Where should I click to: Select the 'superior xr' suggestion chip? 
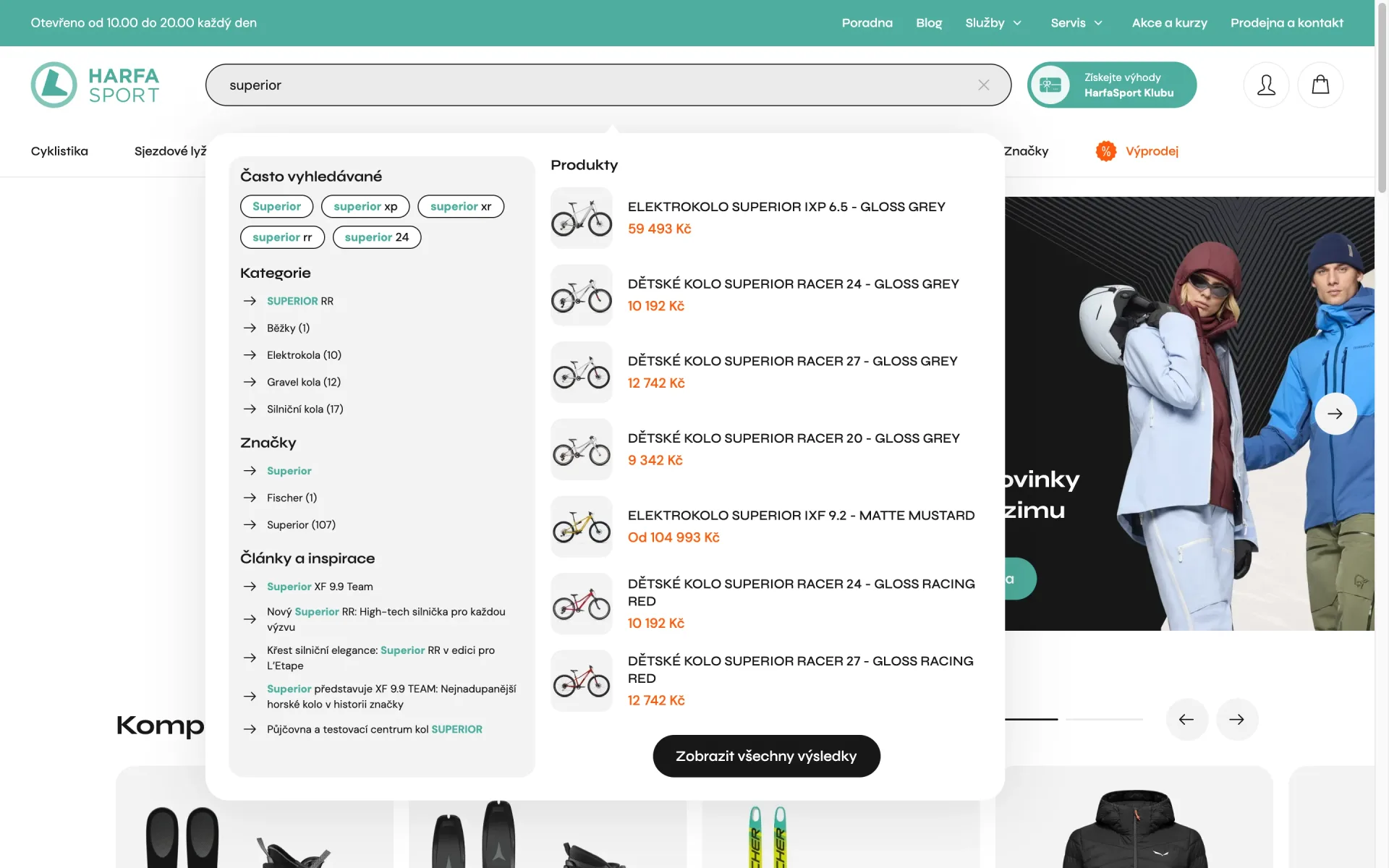(x=461, y=206)
